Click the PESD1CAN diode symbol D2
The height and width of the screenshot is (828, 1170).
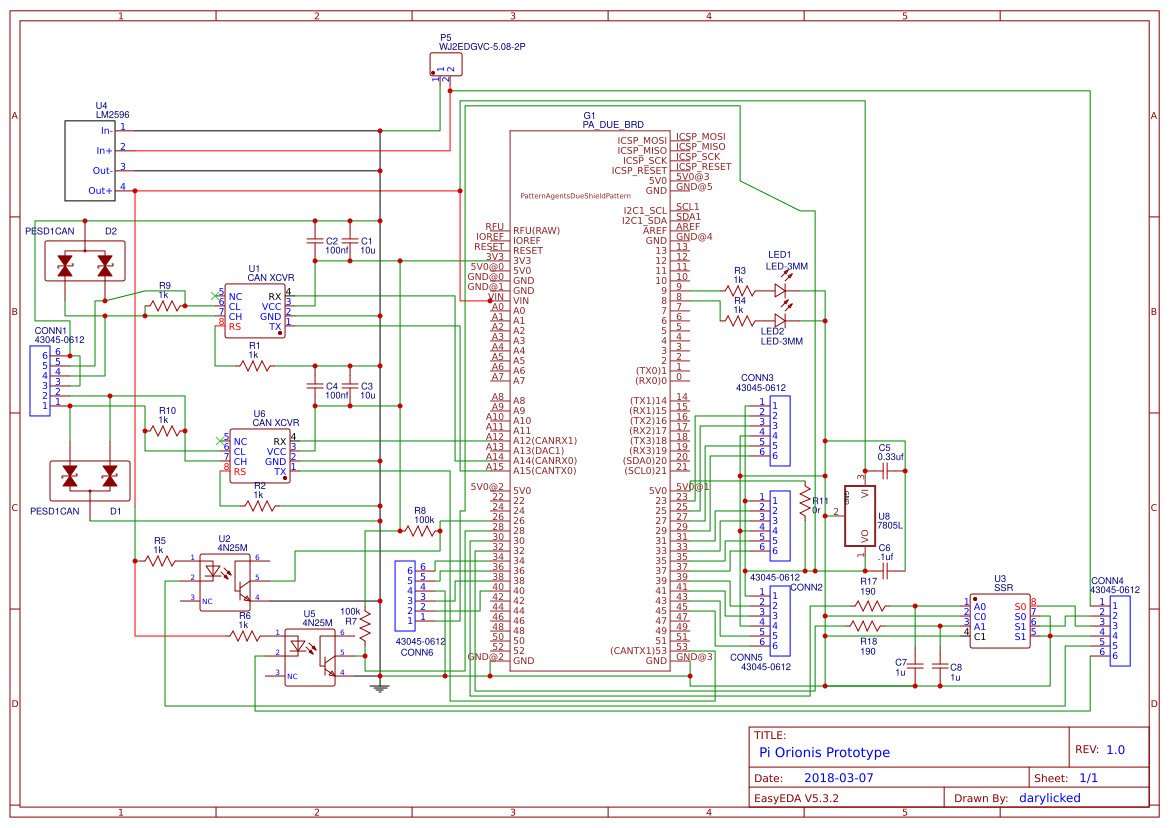click(x=85, y=262)
